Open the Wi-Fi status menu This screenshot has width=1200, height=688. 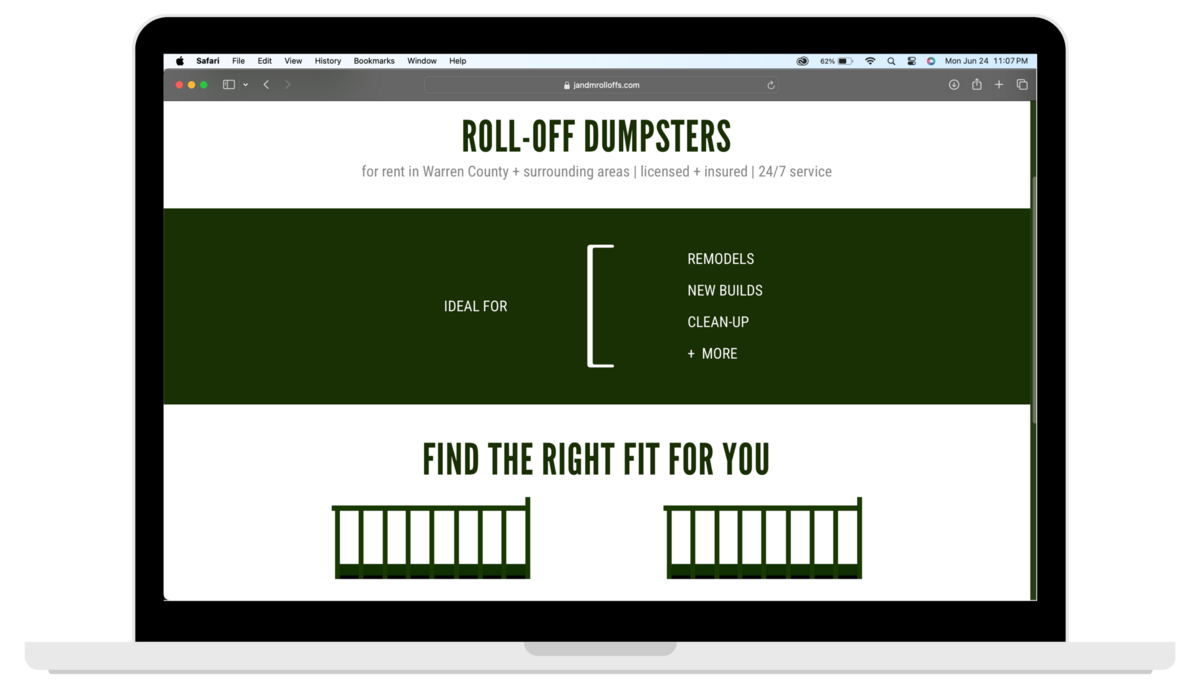(870, 61)
